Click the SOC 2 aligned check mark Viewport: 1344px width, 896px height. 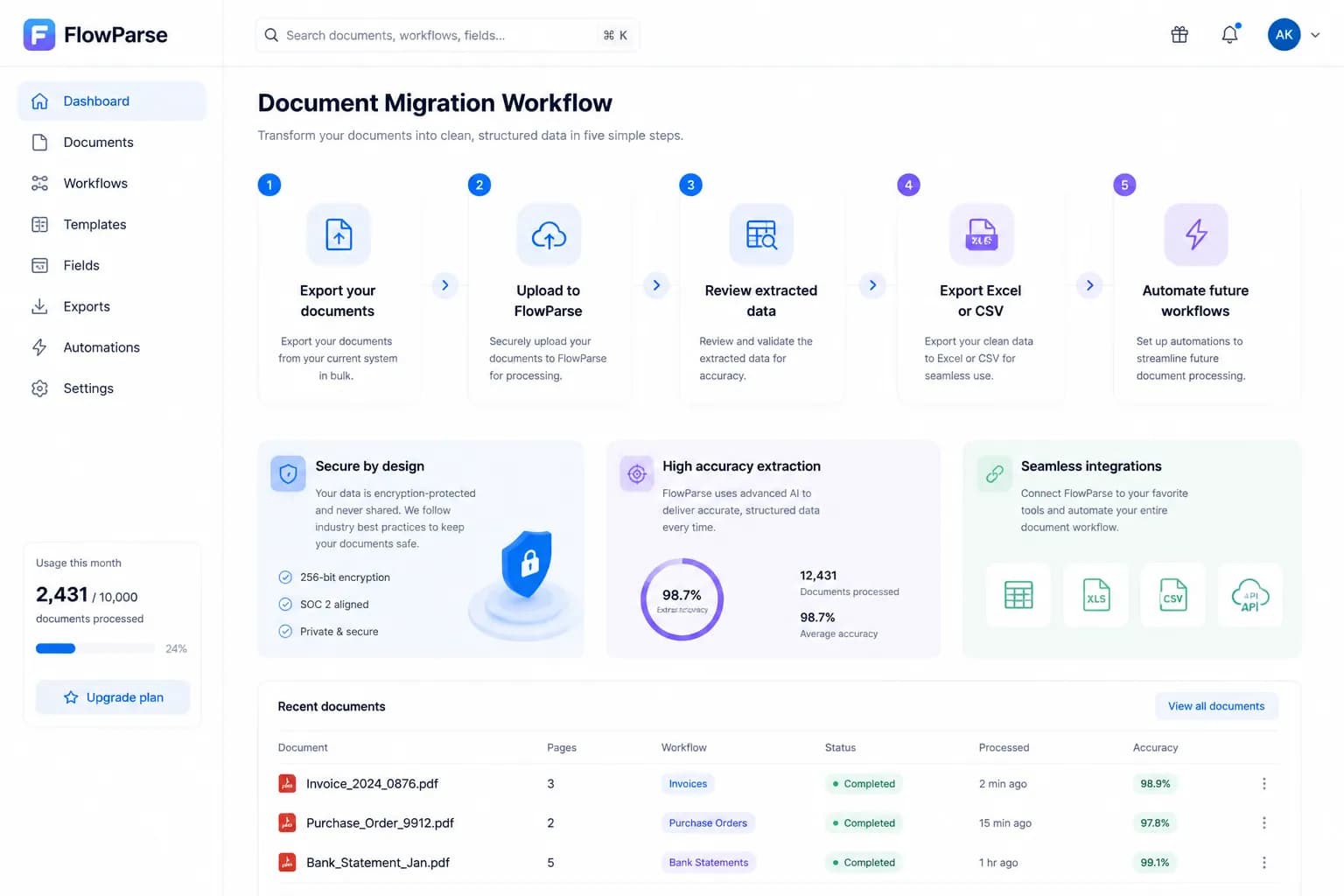click(285, 605)
